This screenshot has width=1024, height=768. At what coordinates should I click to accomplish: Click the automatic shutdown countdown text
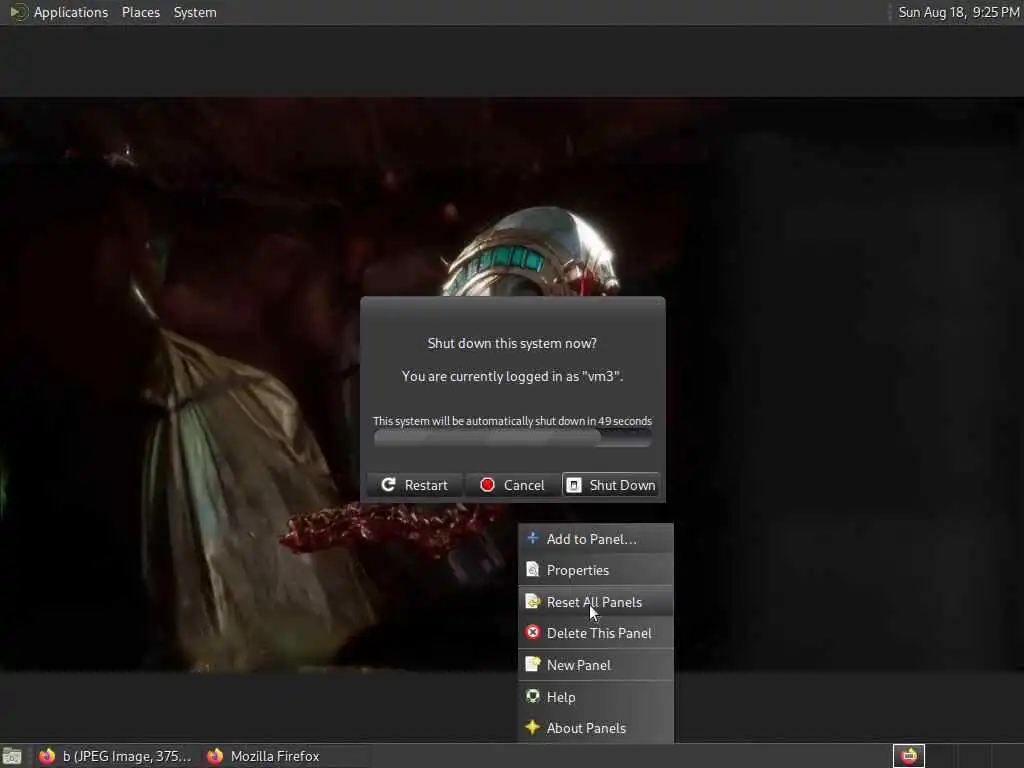513,421
